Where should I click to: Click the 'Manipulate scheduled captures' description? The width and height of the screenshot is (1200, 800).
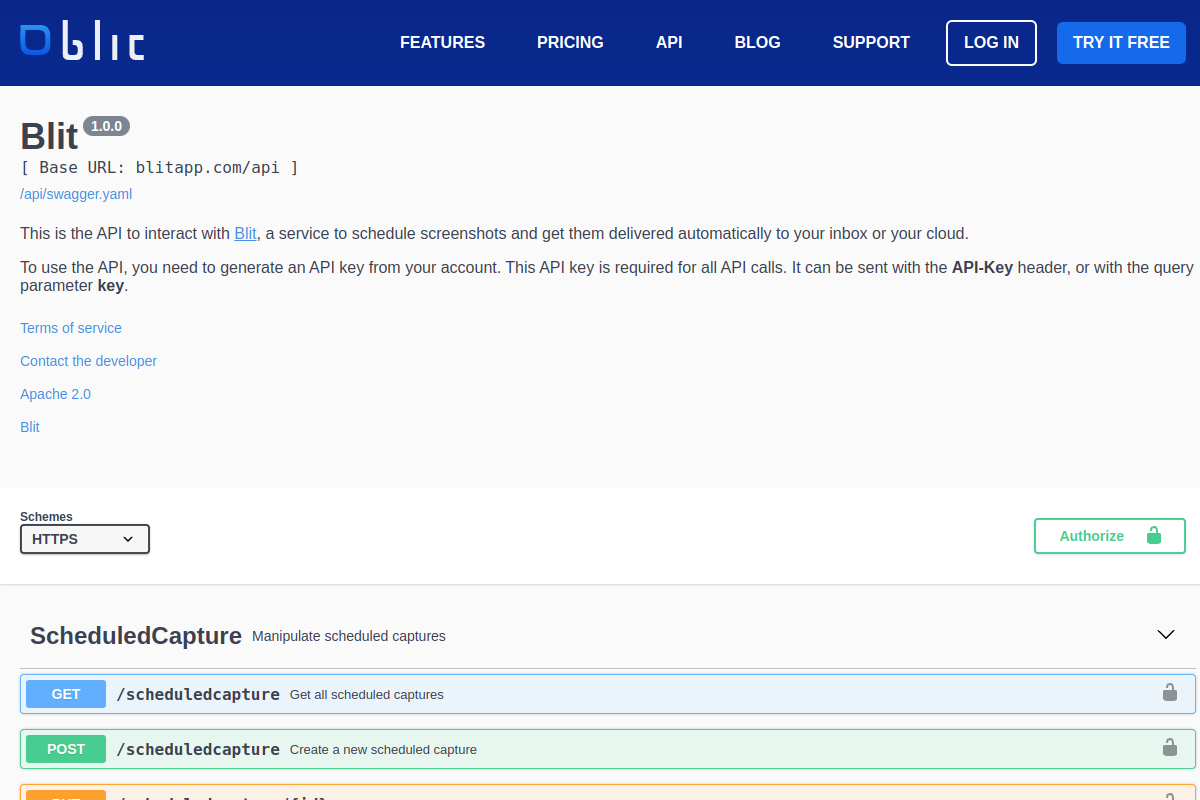click(x=349, y=636)
